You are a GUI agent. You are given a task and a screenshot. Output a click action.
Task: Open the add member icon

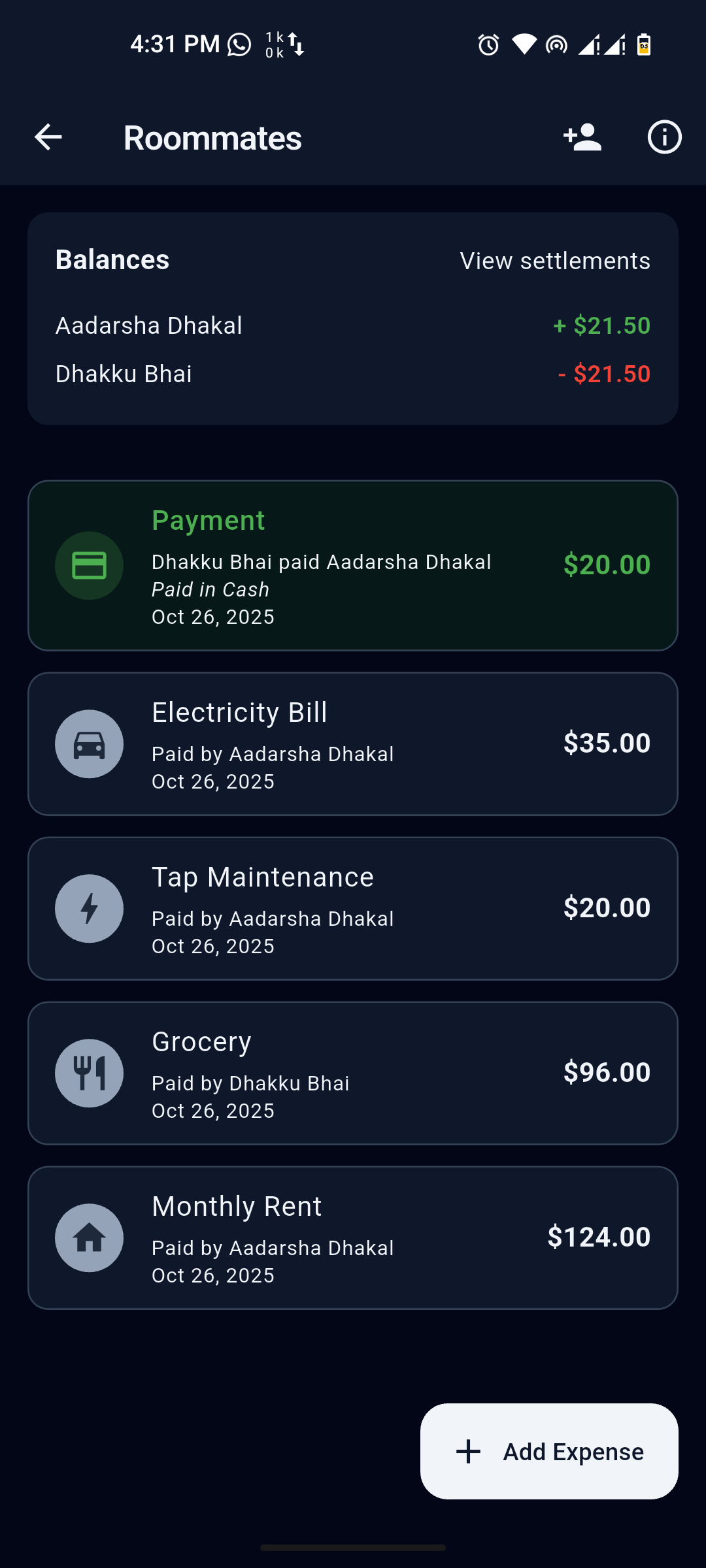[582, 137]
